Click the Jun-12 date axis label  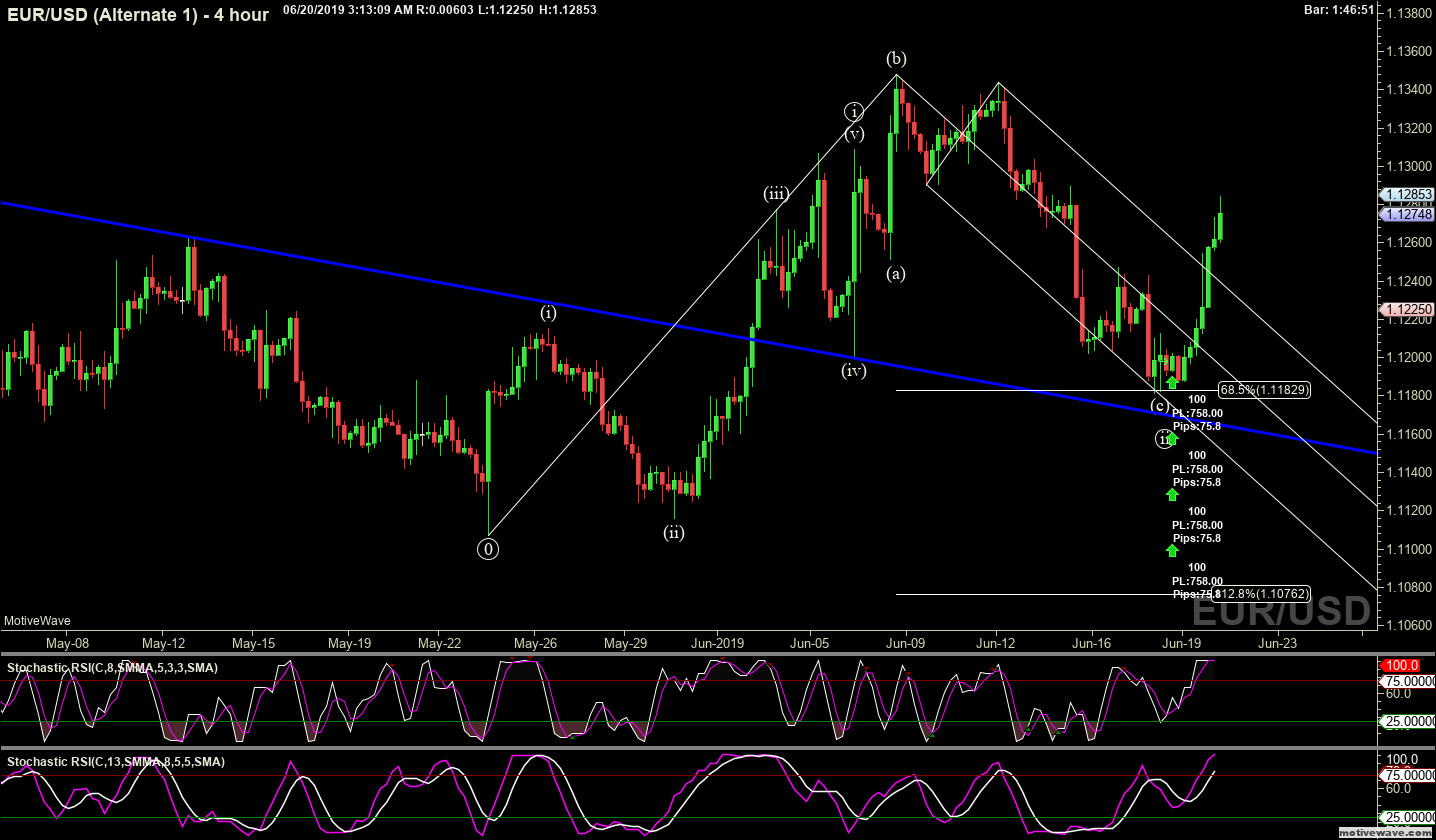click(x=997, y=643)
